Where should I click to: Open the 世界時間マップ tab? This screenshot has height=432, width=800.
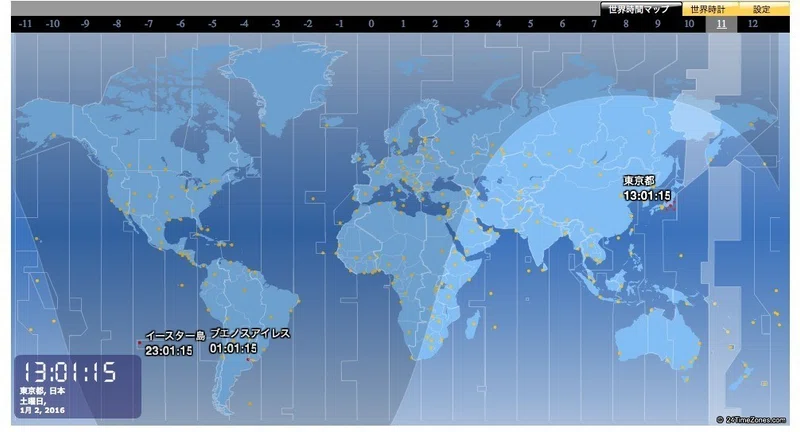[x=641, y=9]
